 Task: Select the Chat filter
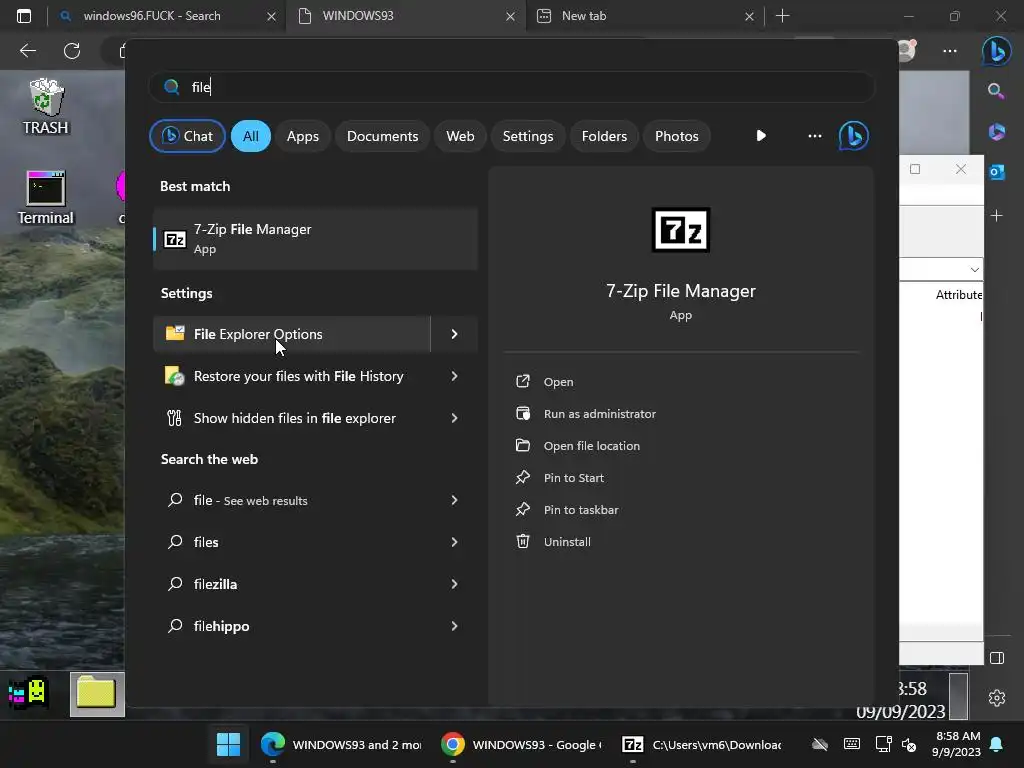point(187,136)
